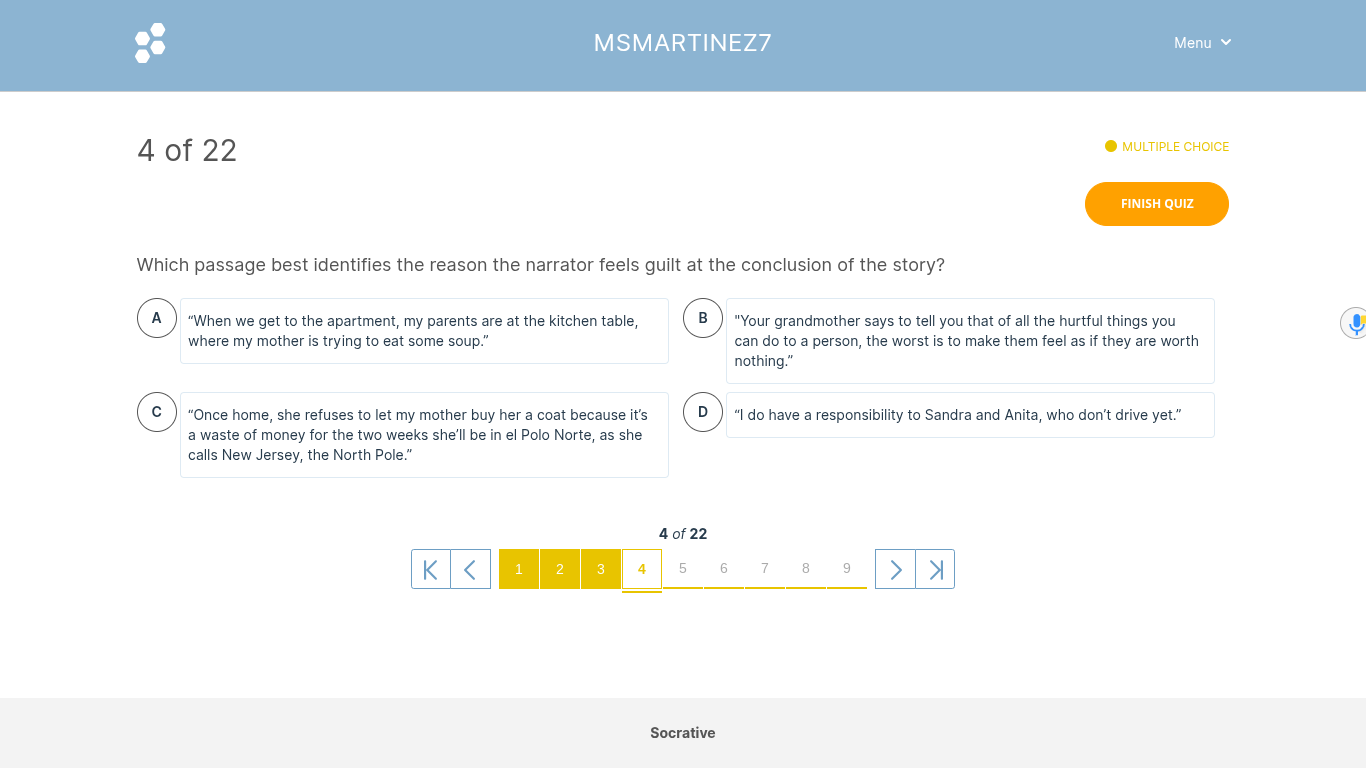Image resolution: width=1366 pixels, height=768 pixels.
Task: Jump to last question arrow
Action: coord(935,569)
